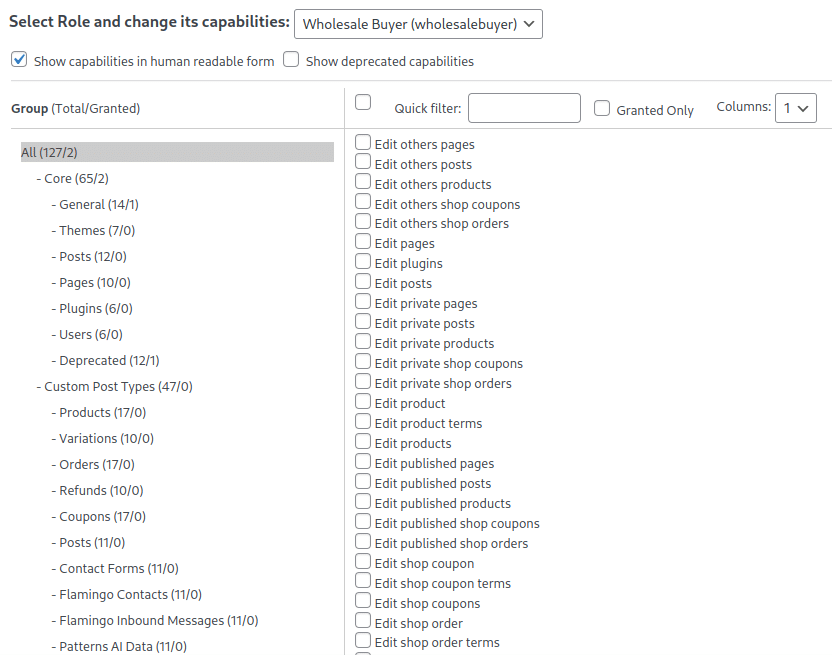Select the Coupons (17/0) group
This screenshot has width=832, height=655.
[x=102, y=516]
